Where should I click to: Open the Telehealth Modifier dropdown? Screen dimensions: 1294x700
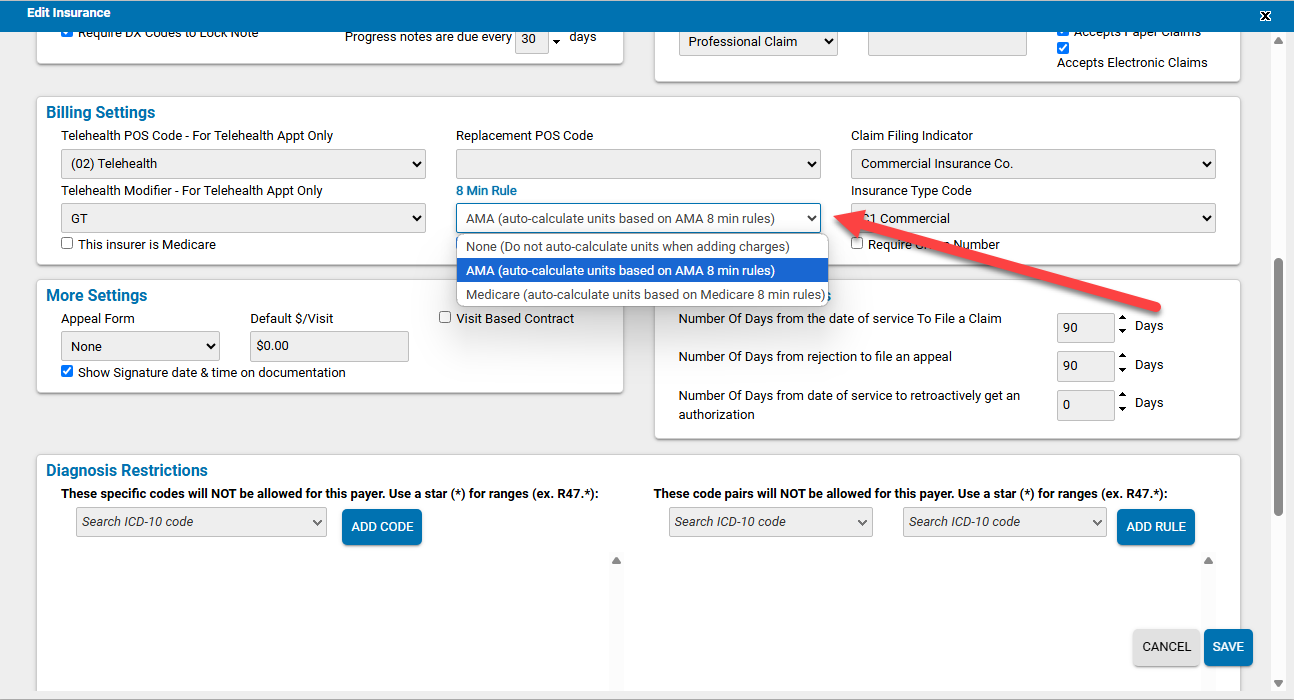click(x=243, y=218)
